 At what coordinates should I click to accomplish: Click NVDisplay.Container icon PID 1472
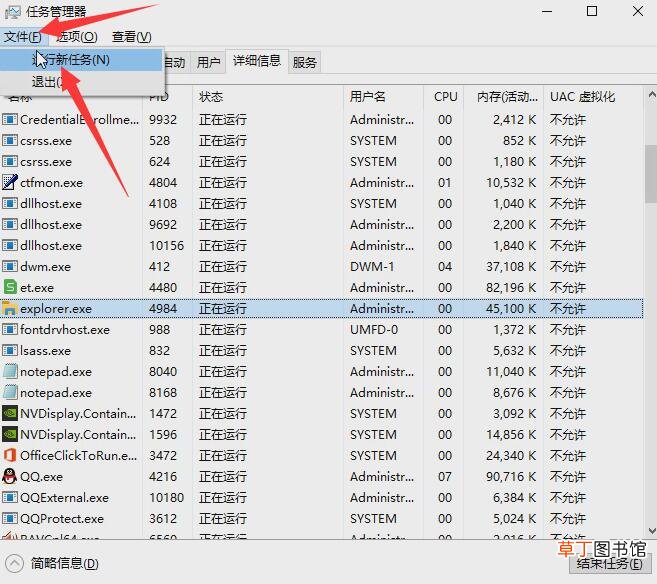point(10,413)
